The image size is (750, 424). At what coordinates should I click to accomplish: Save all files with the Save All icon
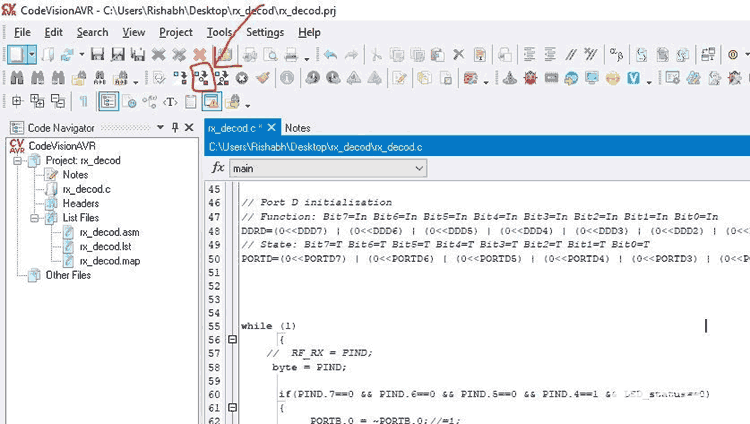point(138,55)
